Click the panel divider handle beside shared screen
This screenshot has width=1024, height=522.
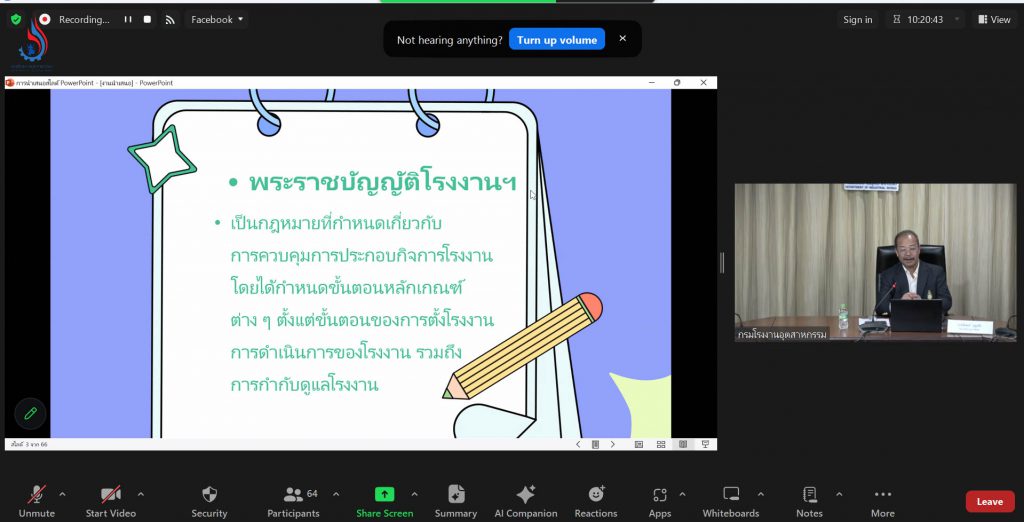pos(722,263)
